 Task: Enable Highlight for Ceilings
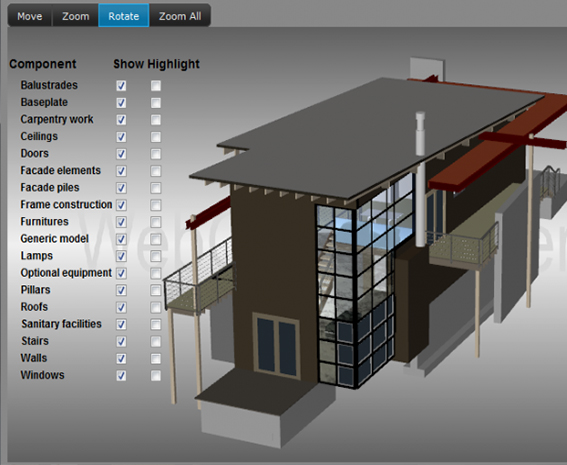click(156, 137)
